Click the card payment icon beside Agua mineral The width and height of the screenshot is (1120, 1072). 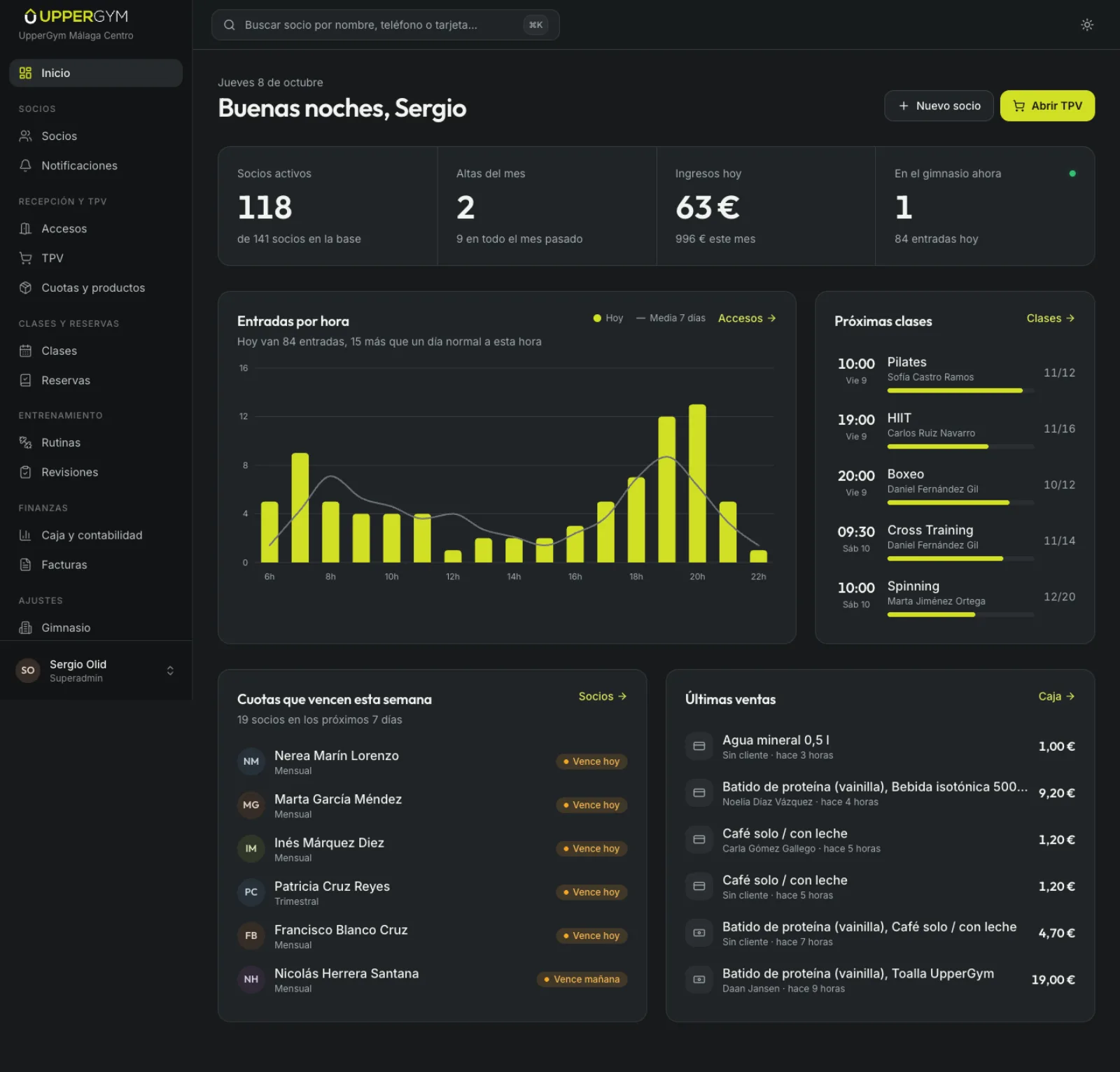tap(699, 746)
